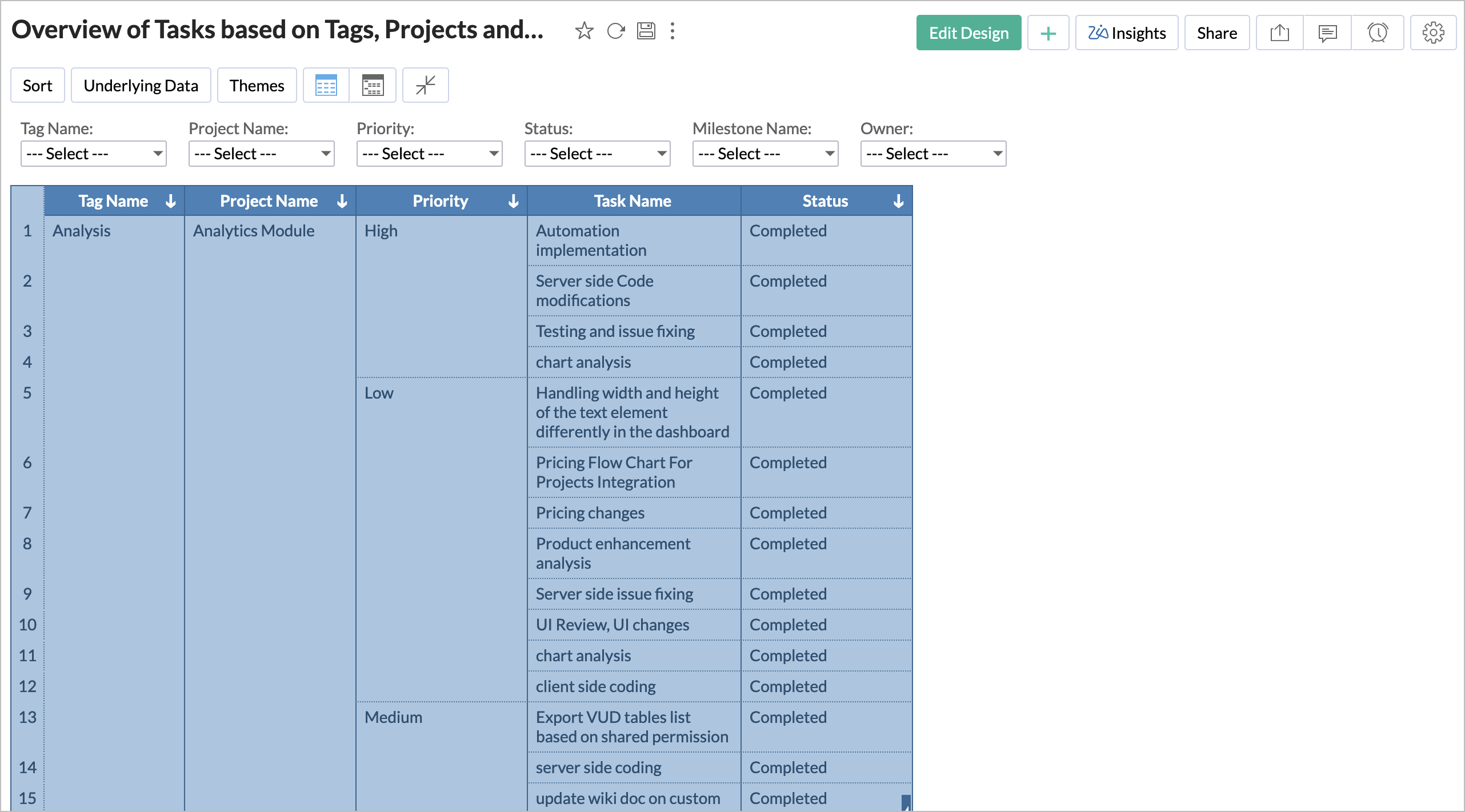This screenshot has width=1465, height=812.
Task: Open the Priority filter dropdown
Action: click(x=430, y=154)
